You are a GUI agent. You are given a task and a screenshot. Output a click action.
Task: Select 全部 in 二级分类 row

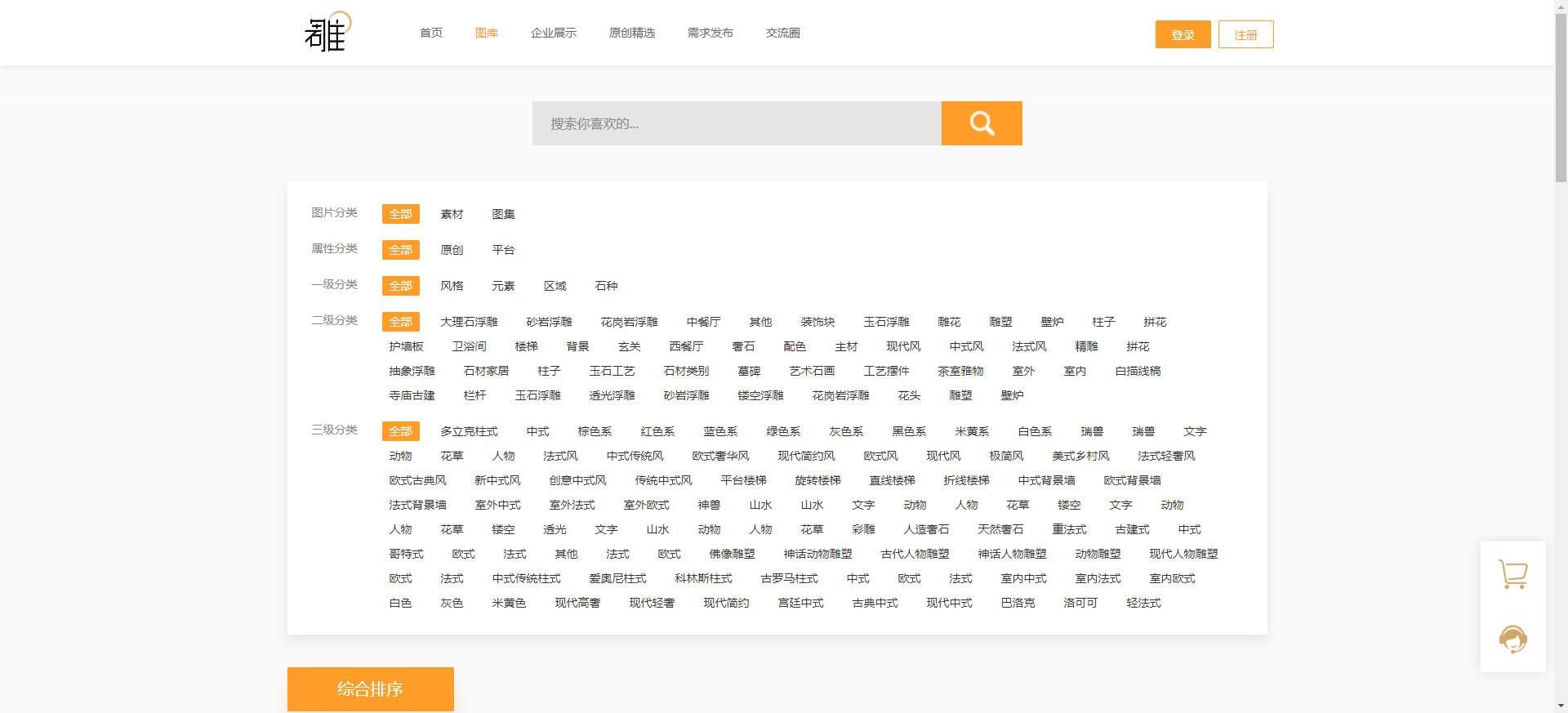[401, 322]
